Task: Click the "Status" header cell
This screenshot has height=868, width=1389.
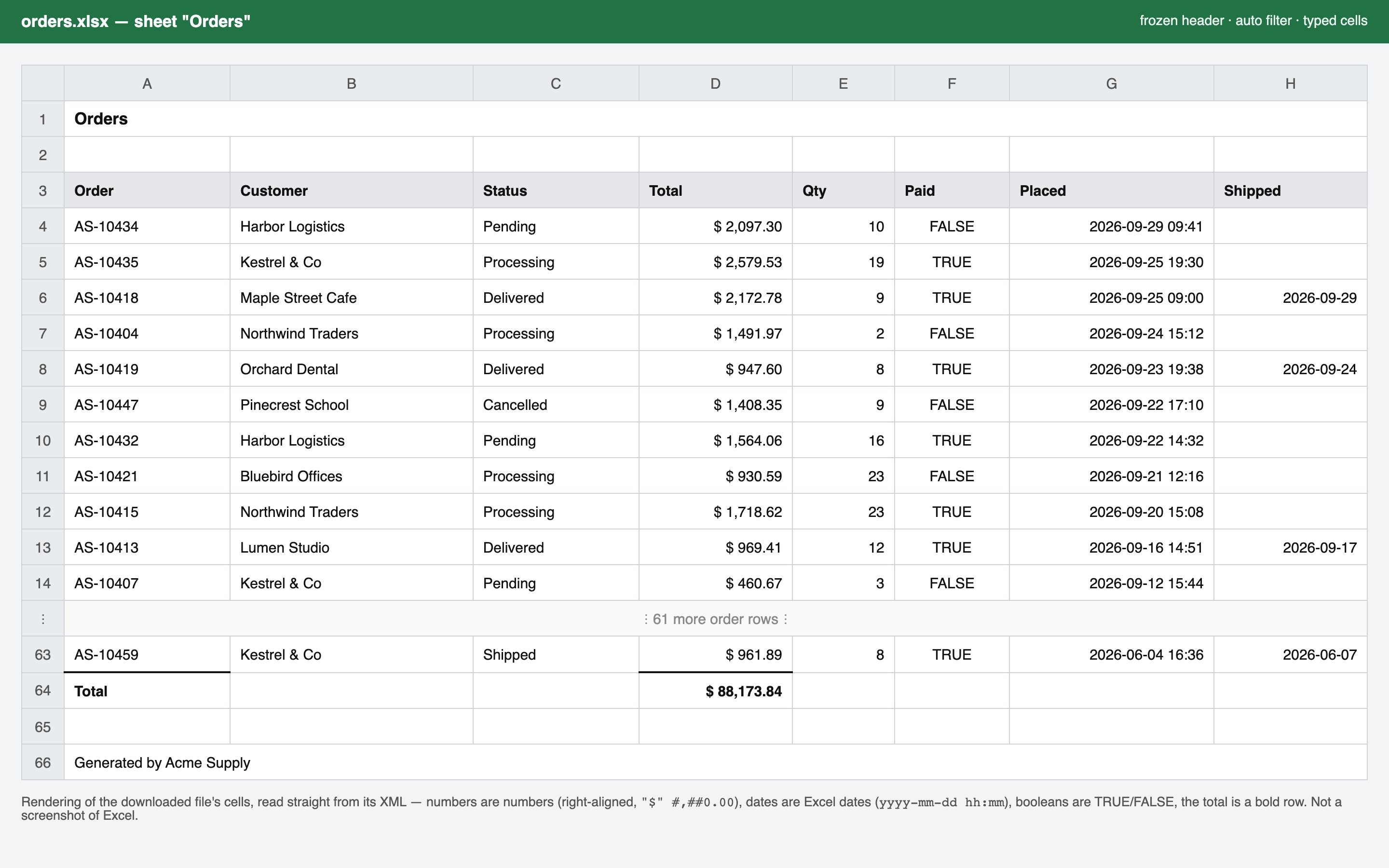Action: pyautogui.click(x=556, y=190)
